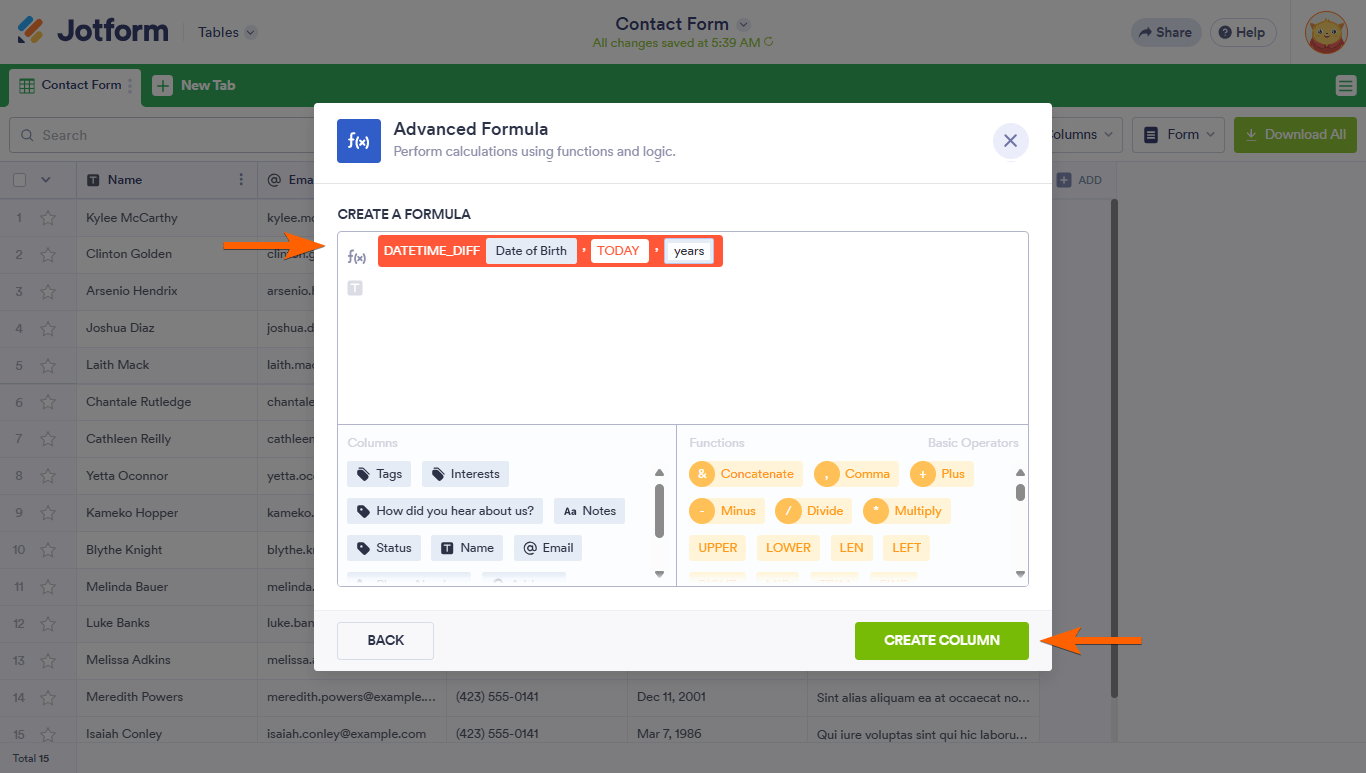Viewport: 1366px width, 773px height.
Task: Insert the Email column chip
Action: click(548, 548)
